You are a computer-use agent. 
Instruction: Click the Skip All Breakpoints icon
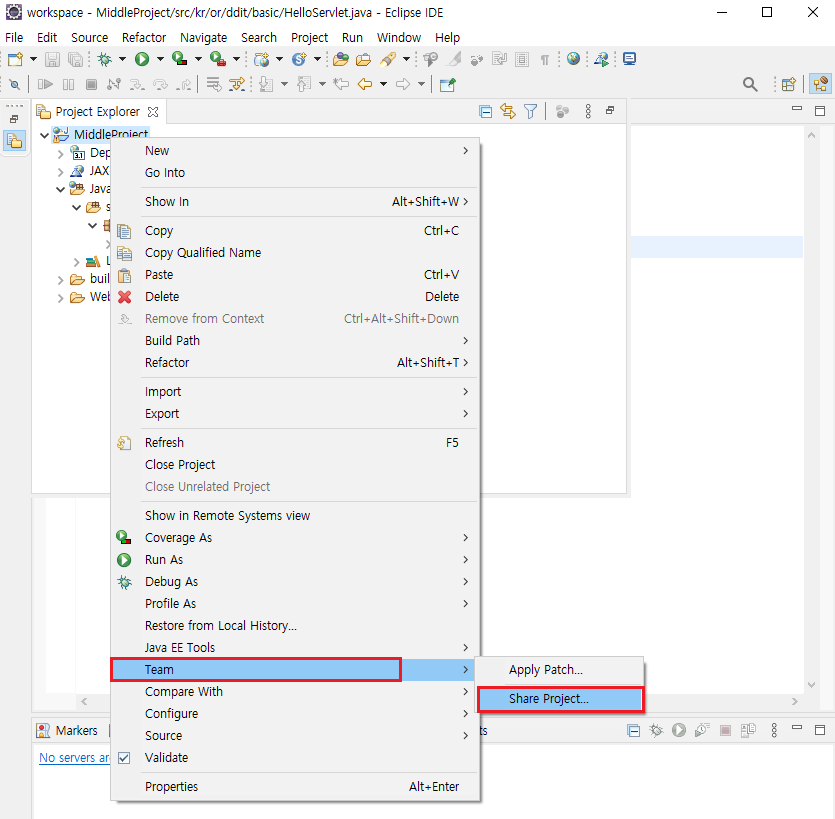(x=14, y=84)
